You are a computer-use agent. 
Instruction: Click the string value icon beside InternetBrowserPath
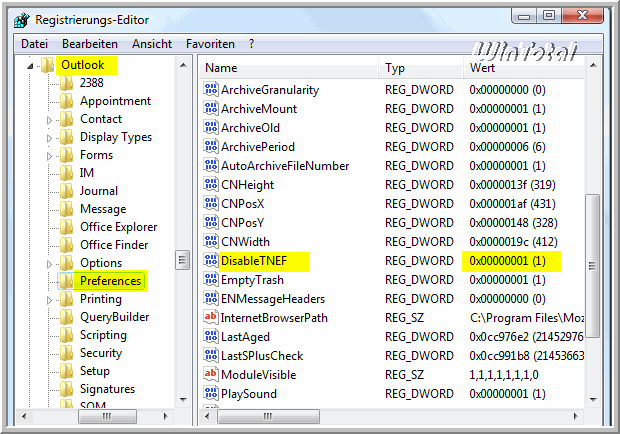(211, 317)
